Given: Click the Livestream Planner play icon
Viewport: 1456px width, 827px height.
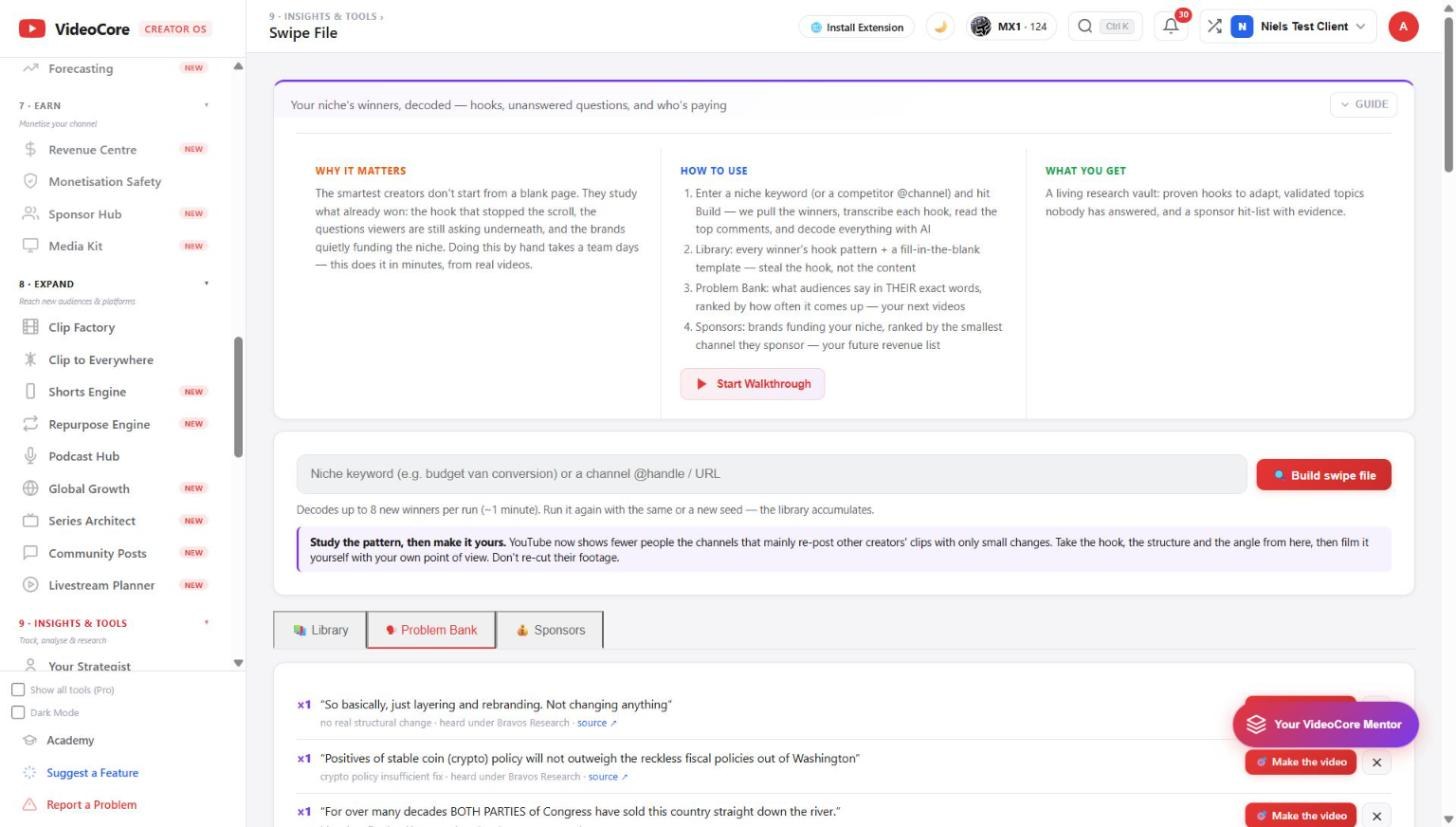Looking at the screenshot, I should click(30, 584).
